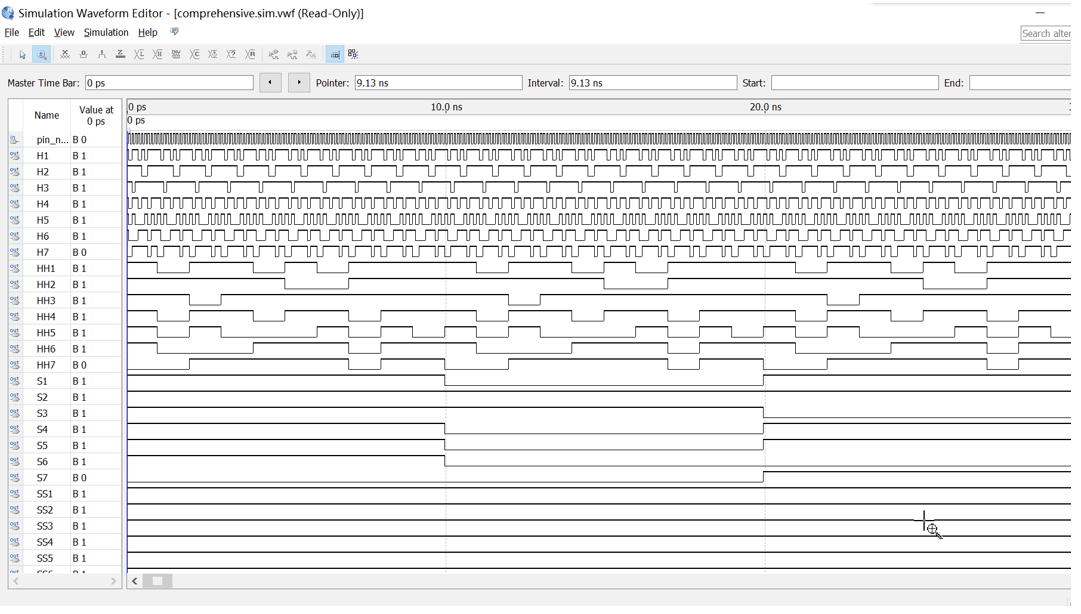Apply High Impedance (Z) toolbar icon
This screenshot has width=1081, height=614.
tap(121, 54)
